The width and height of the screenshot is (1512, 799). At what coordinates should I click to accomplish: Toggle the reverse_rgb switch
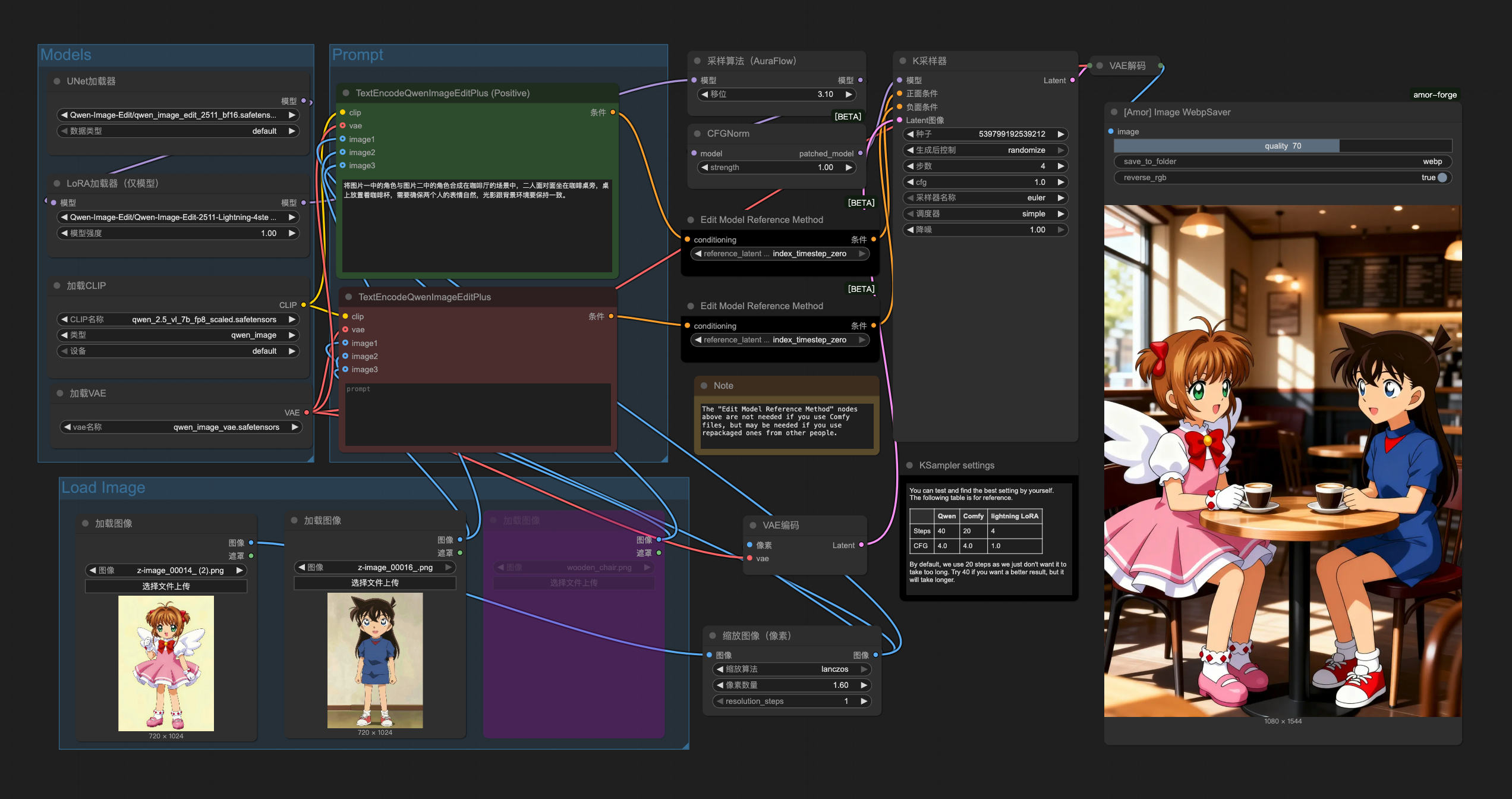click(1442, 178)
